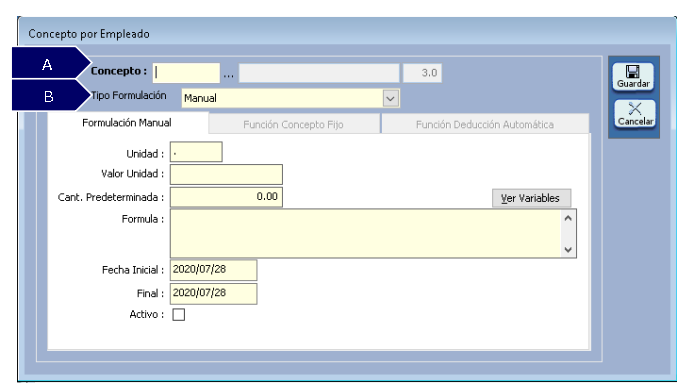Click the 3.0 value field
The image size is (687, 392).
tap(422, 73)
